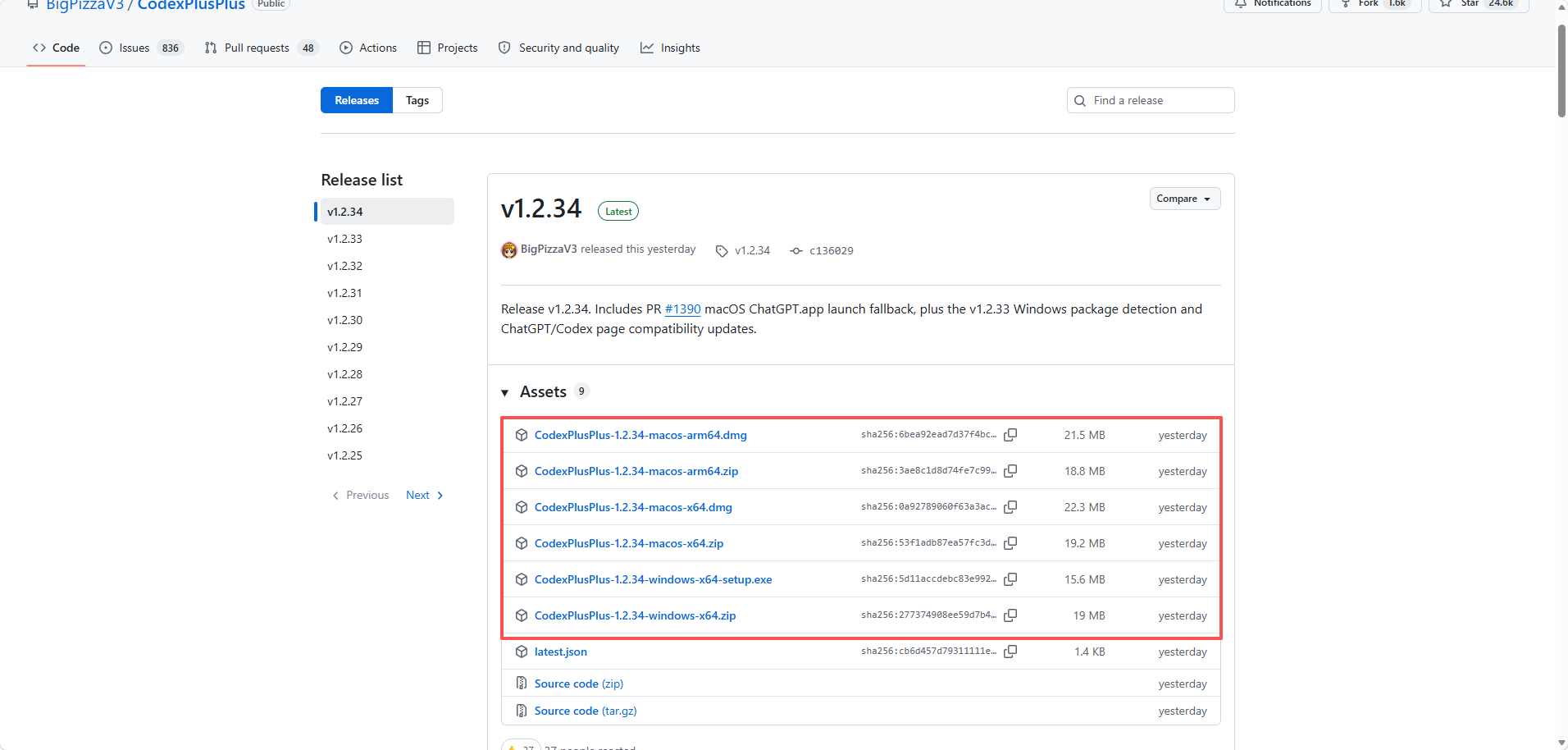
Task: Collapse the Assets section triangle
Action: [505, 393]
